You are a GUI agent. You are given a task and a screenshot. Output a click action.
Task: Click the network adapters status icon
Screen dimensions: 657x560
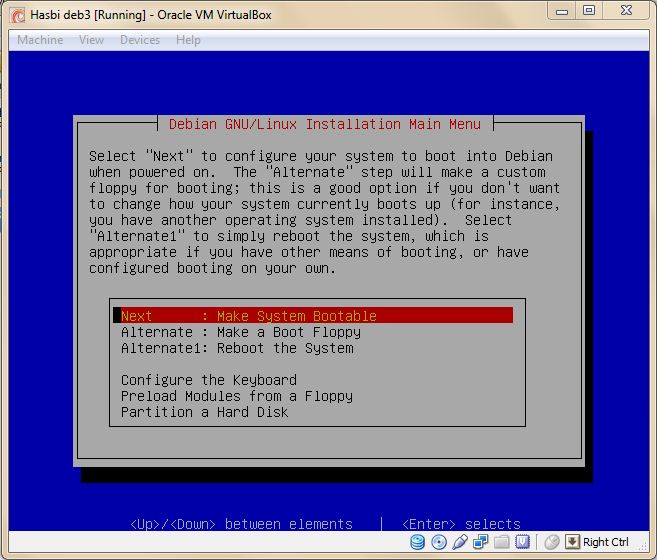481,542
